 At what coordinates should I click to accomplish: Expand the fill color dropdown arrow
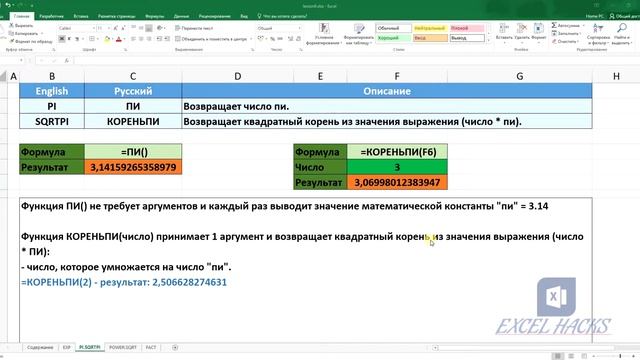pos(112,39)
